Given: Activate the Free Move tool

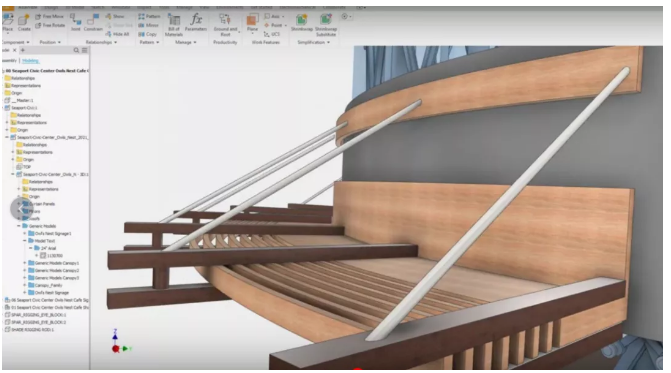Looking at the screenshot, I should pyautogui.click(x=50, y=16).
